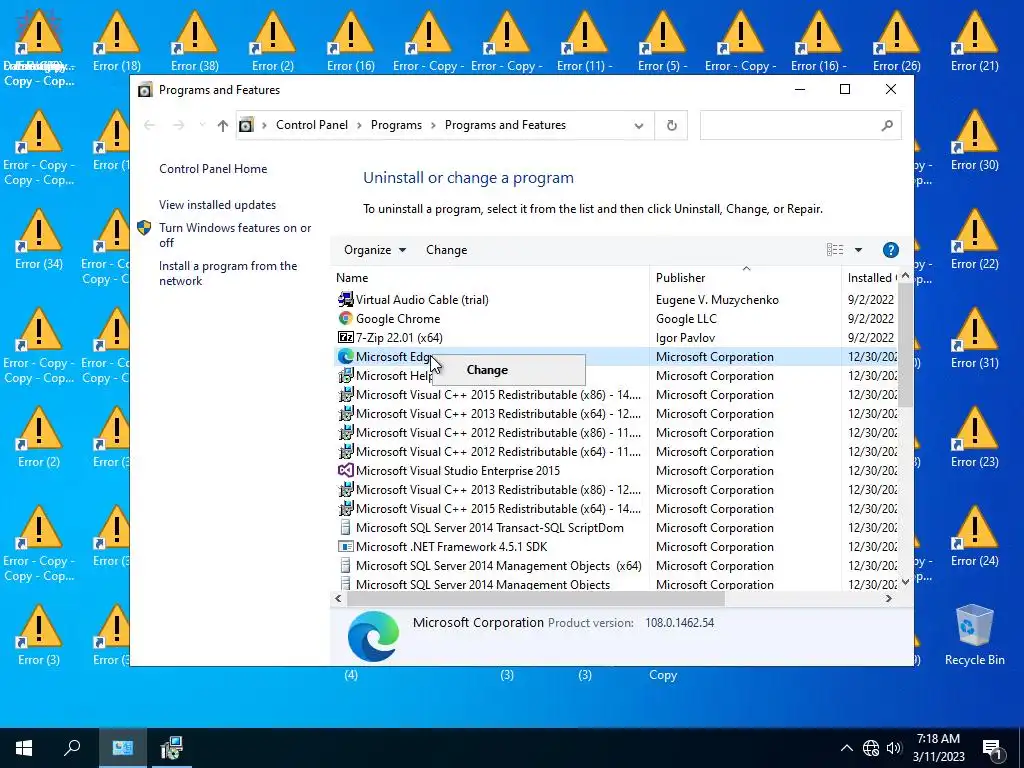Click the chevron after Programs in breadcrumb
Screen dimensions: 1024x768
(433, 125)
